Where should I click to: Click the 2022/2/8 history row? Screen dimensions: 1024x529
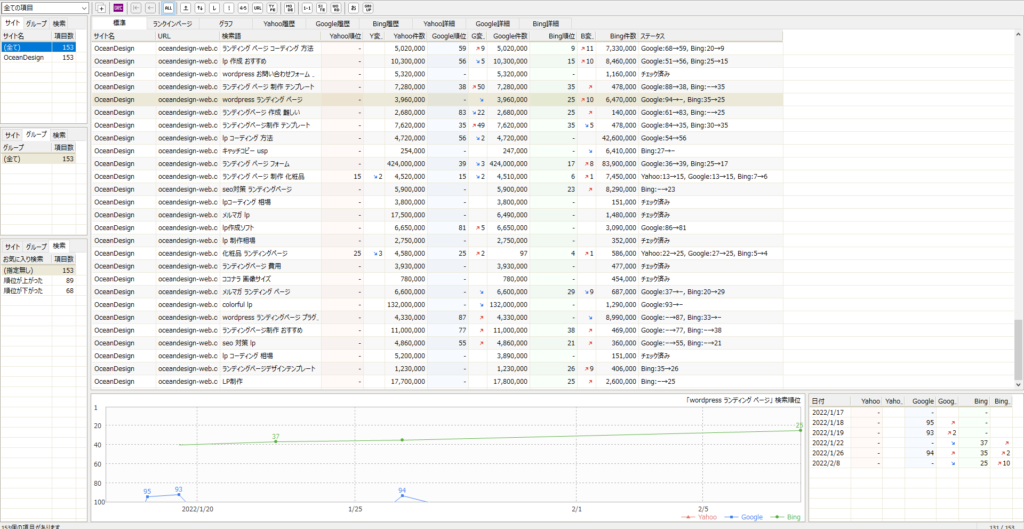[912, 463]
